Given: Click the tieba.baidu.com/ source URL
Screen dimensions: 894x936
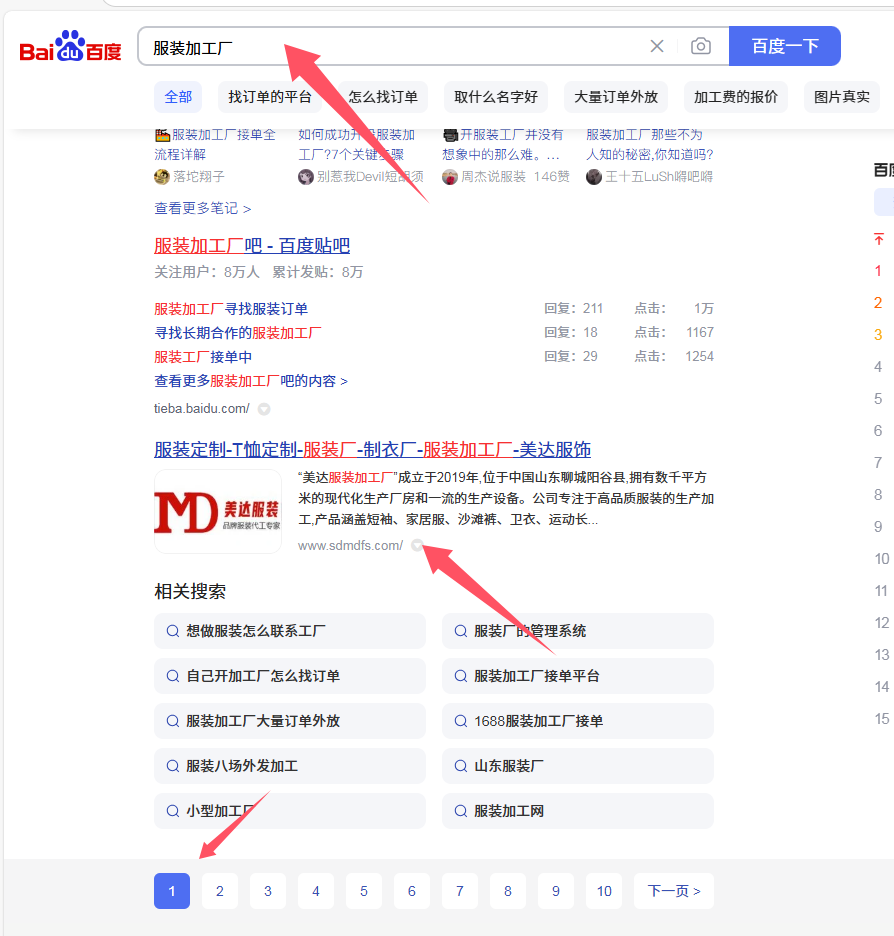Looking at the screenshot, I should pos(202,409).
